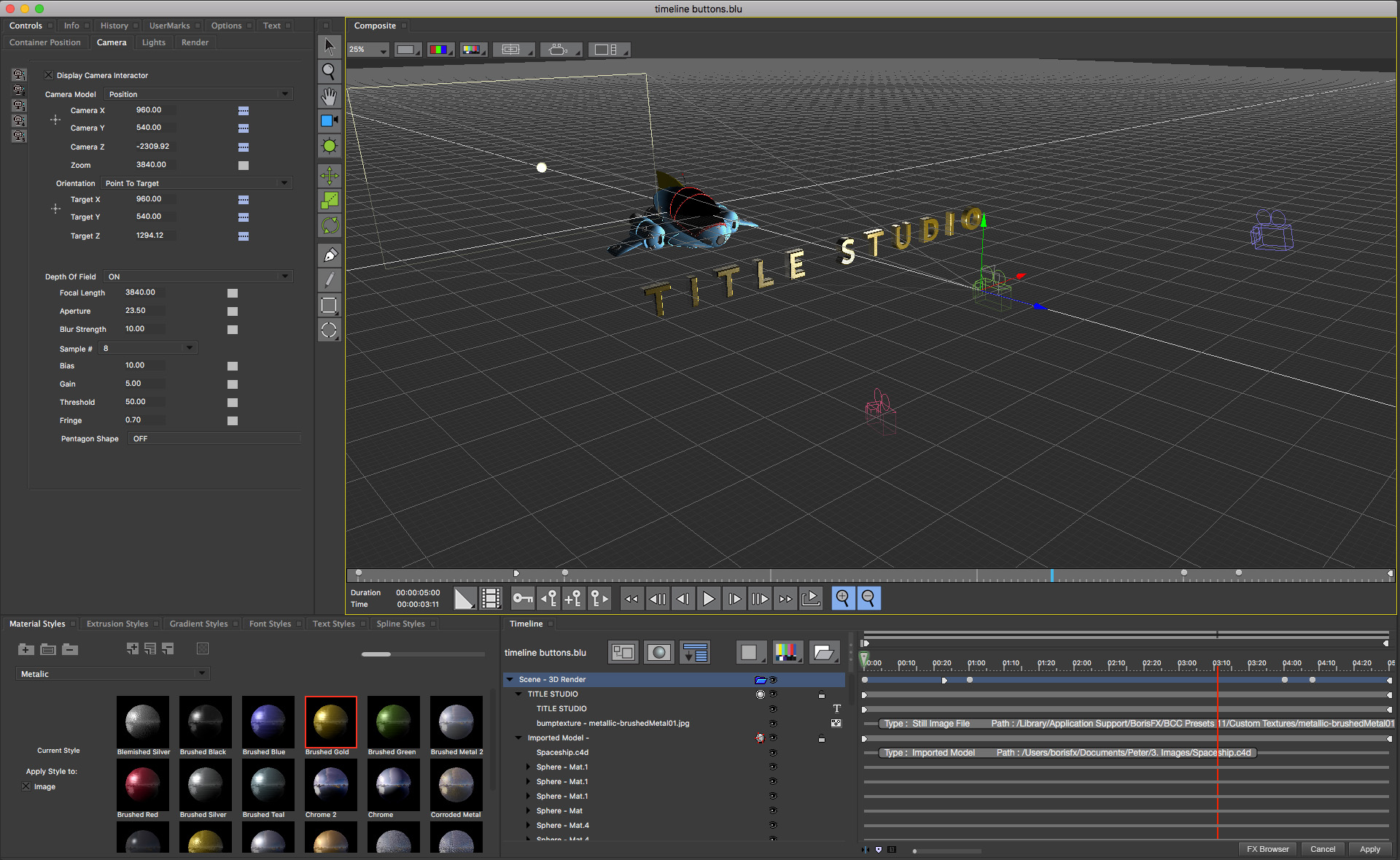Image resolution: width=1400 pixels, height=860 pixels.
Task: Open the Depth Of Field dropdown
Action: (198, 276)
